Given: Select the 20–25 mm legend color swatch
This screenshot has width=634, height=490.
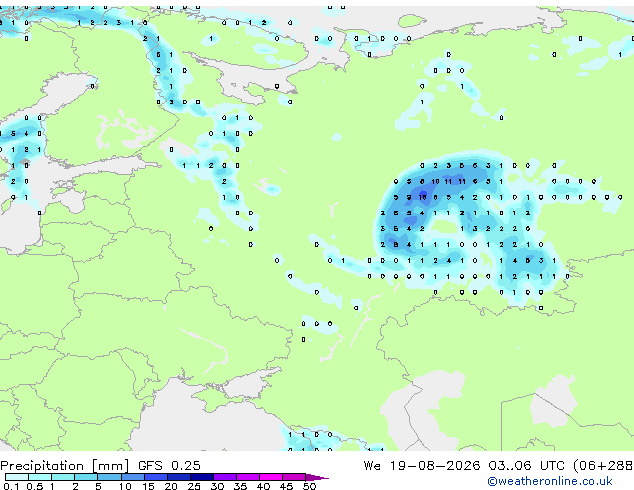Looking at the screenshot, I should click(179, 477).
